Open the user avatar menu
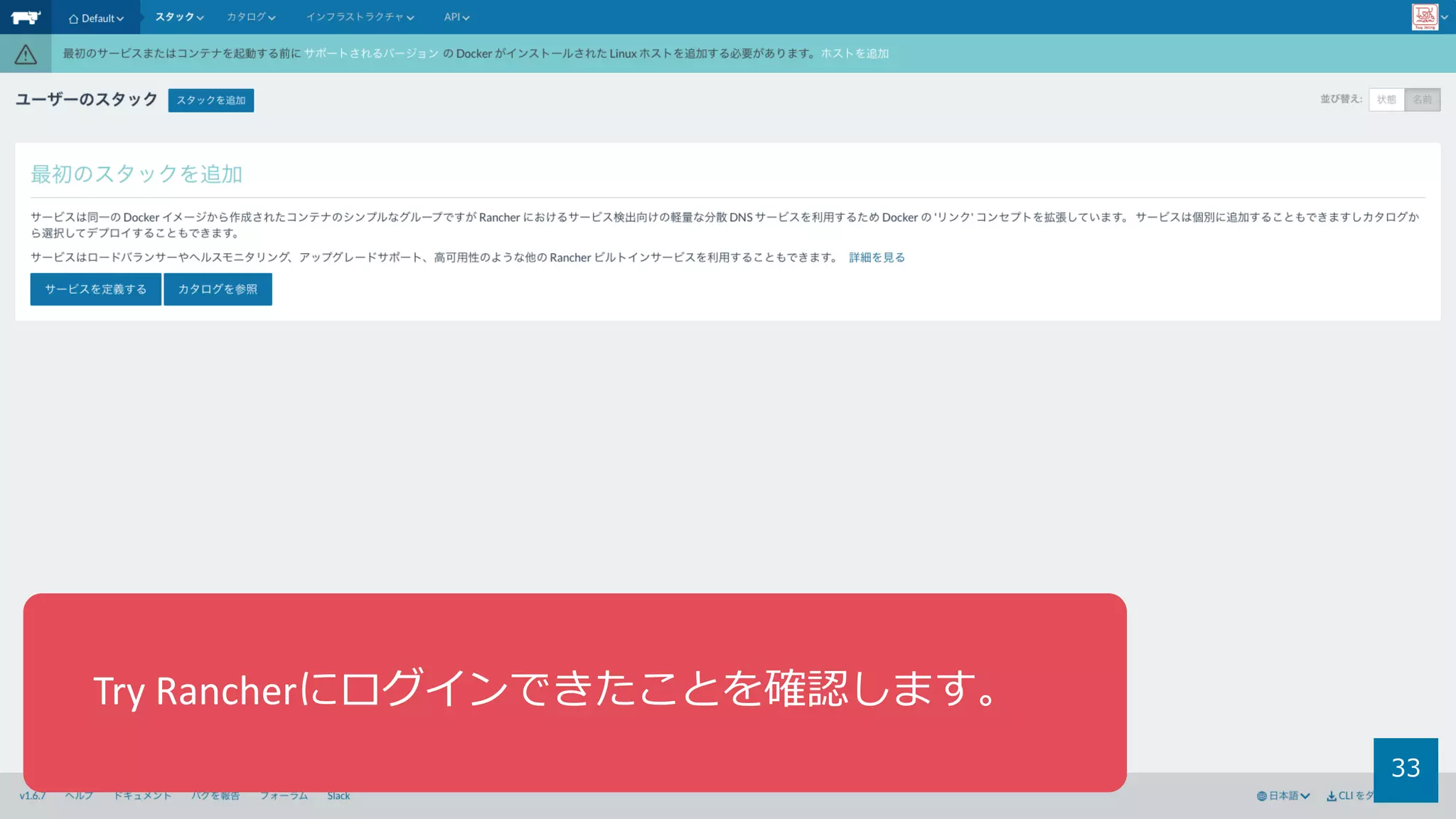This screenshot has height=819, width=1456. click(1424, 16)
